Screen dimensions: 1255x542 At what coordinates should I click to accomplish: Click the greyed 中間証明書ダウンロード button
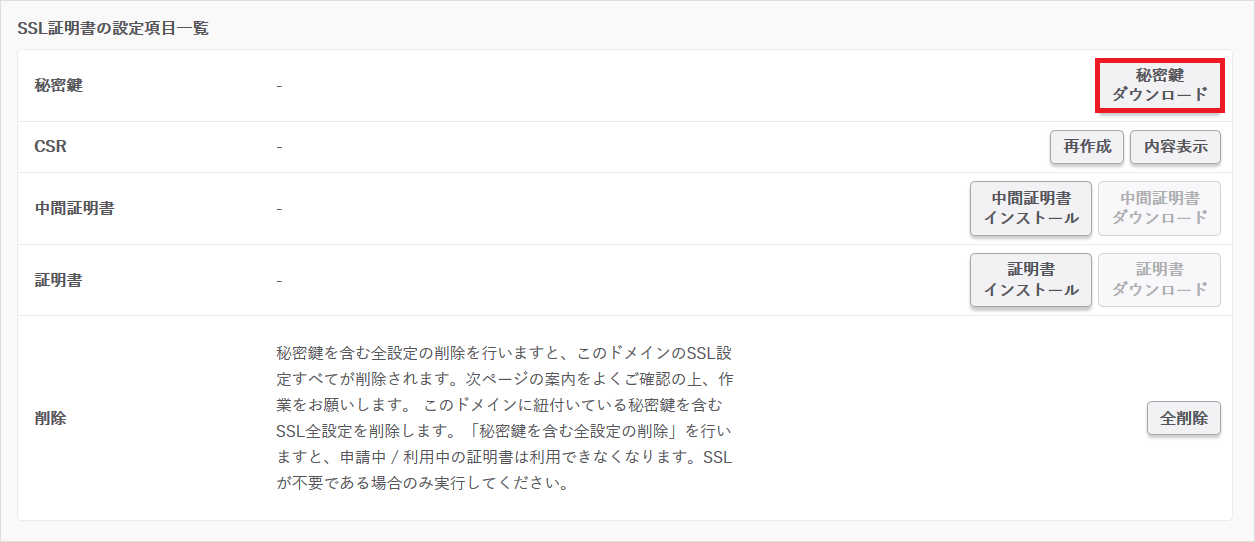tap(1159, 208)
